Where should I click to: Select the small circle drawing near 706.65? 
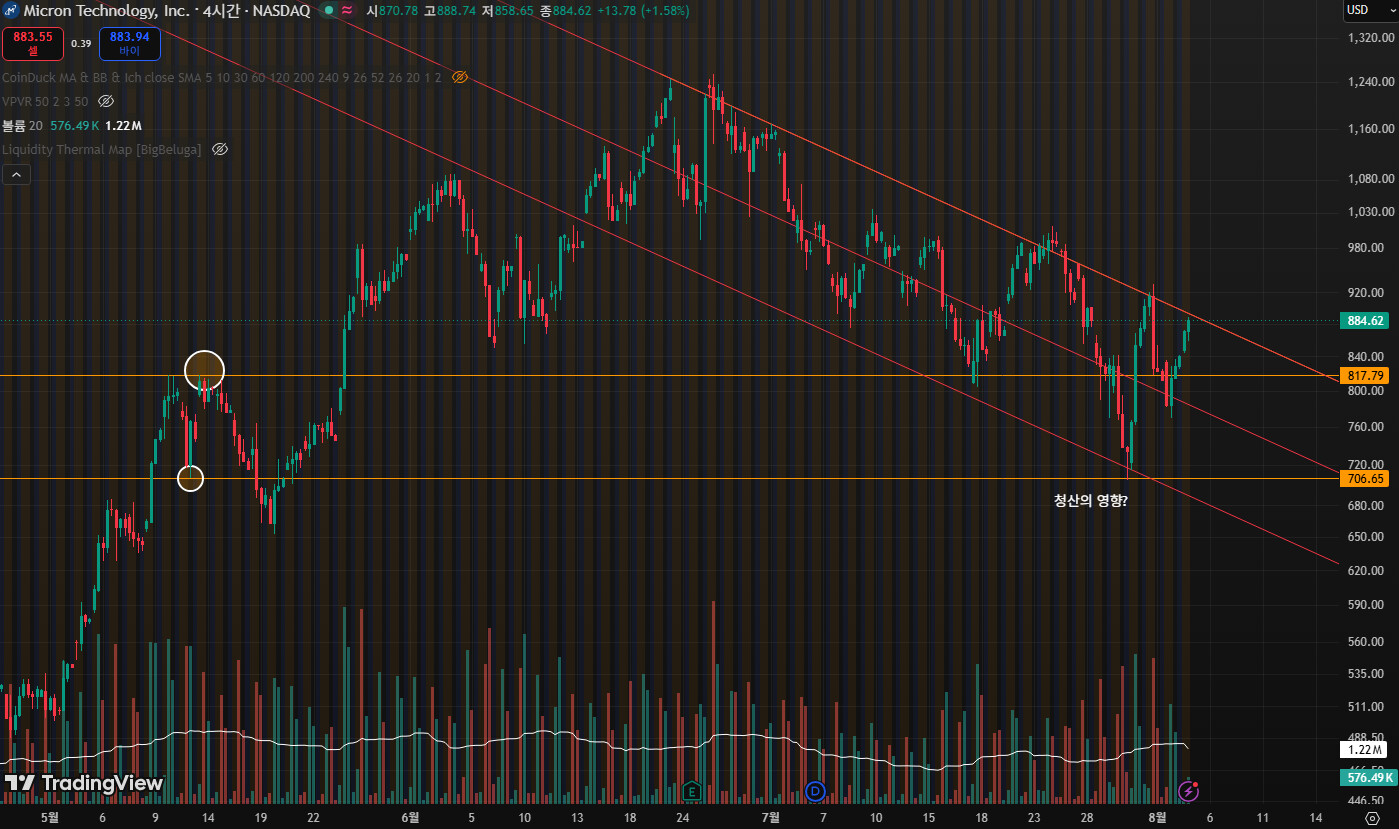190,478
